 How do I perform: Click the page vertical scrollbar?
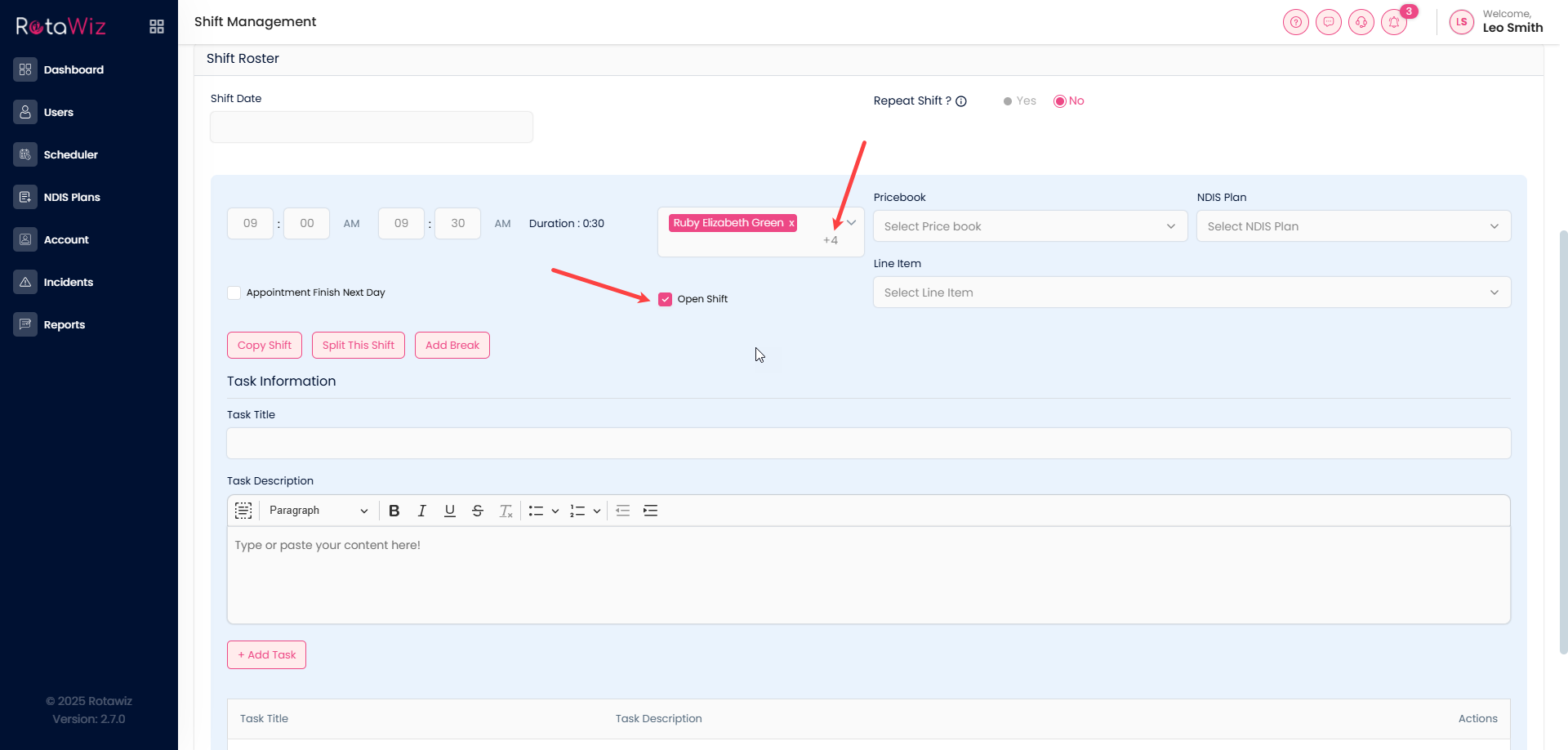[x=1563, y=441]
